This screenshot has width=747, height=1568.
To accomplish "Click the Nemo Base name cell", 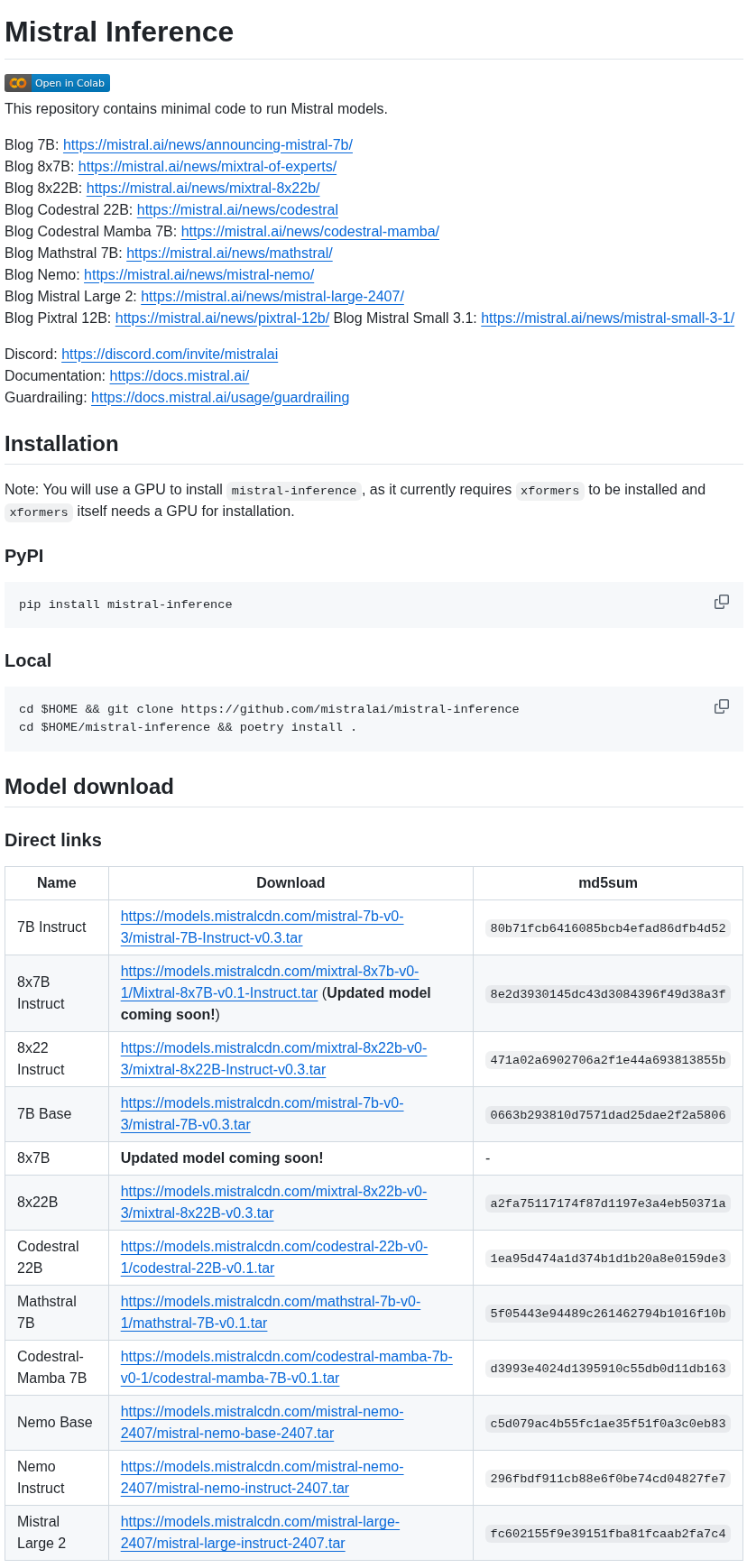I will point(55,1423).
